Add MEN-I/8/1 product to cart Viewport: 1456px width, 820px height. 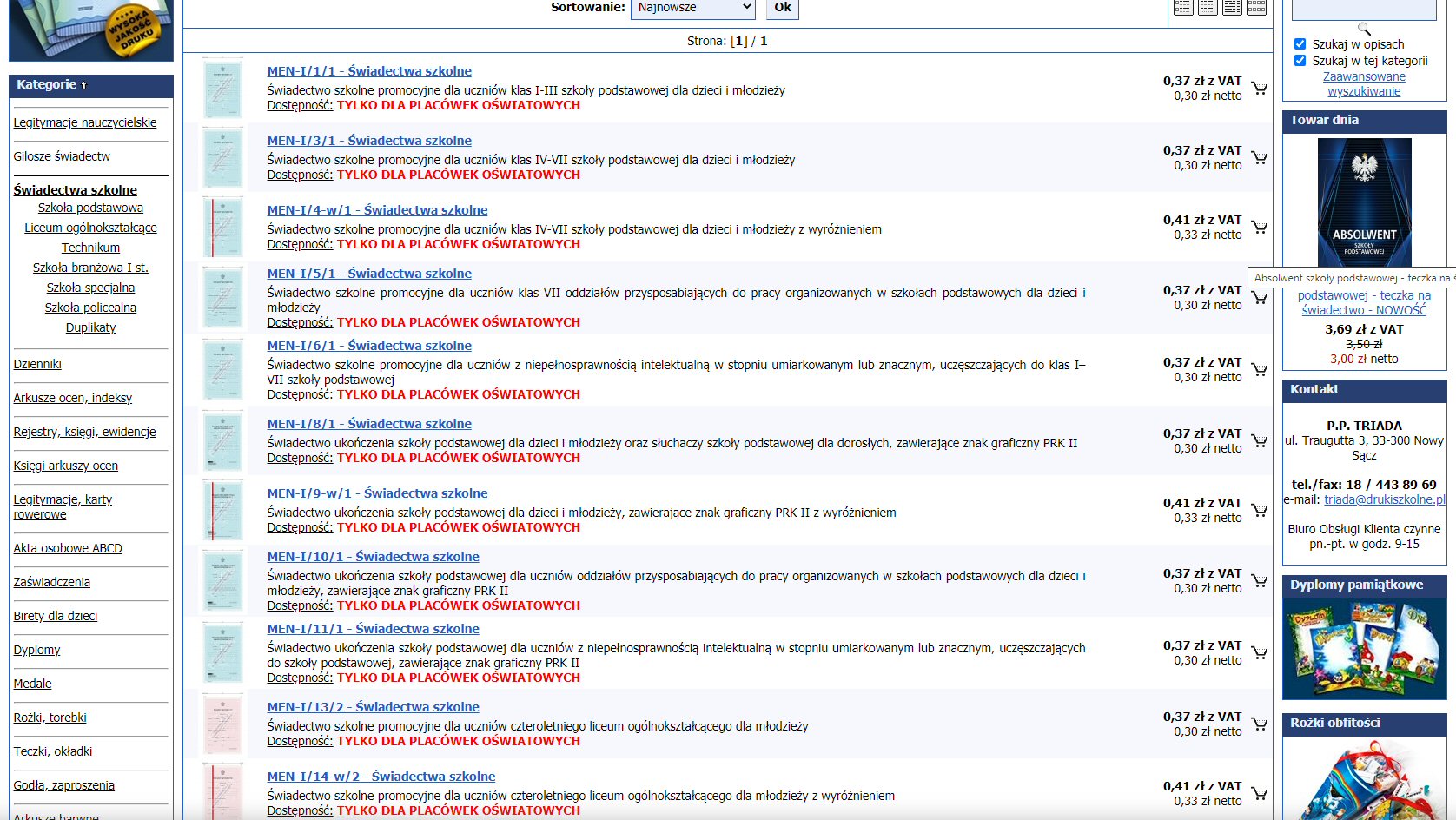click(1259, 440)
